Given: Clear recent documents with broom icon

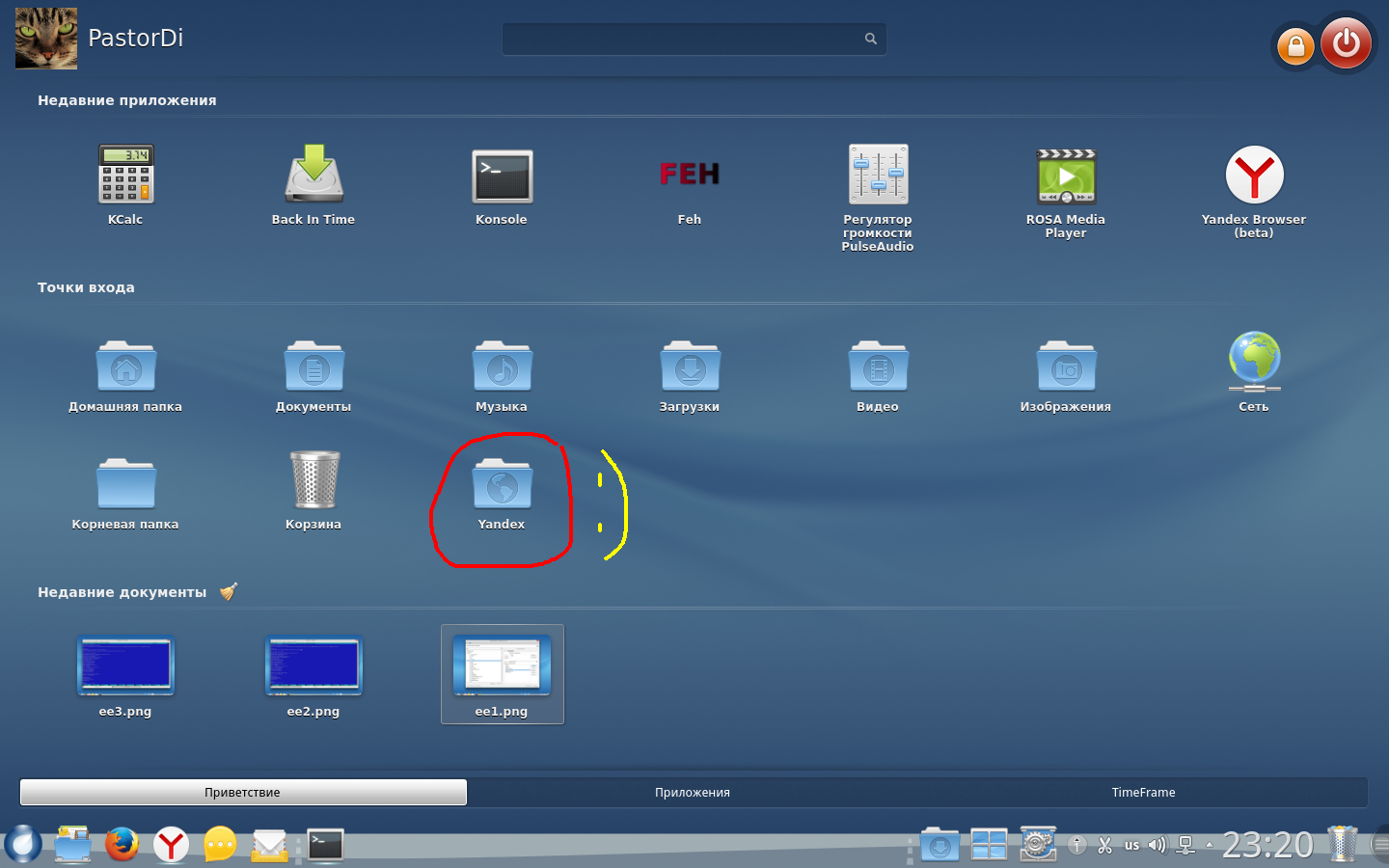Looking at the screenshot, I should tap(229, 591).
